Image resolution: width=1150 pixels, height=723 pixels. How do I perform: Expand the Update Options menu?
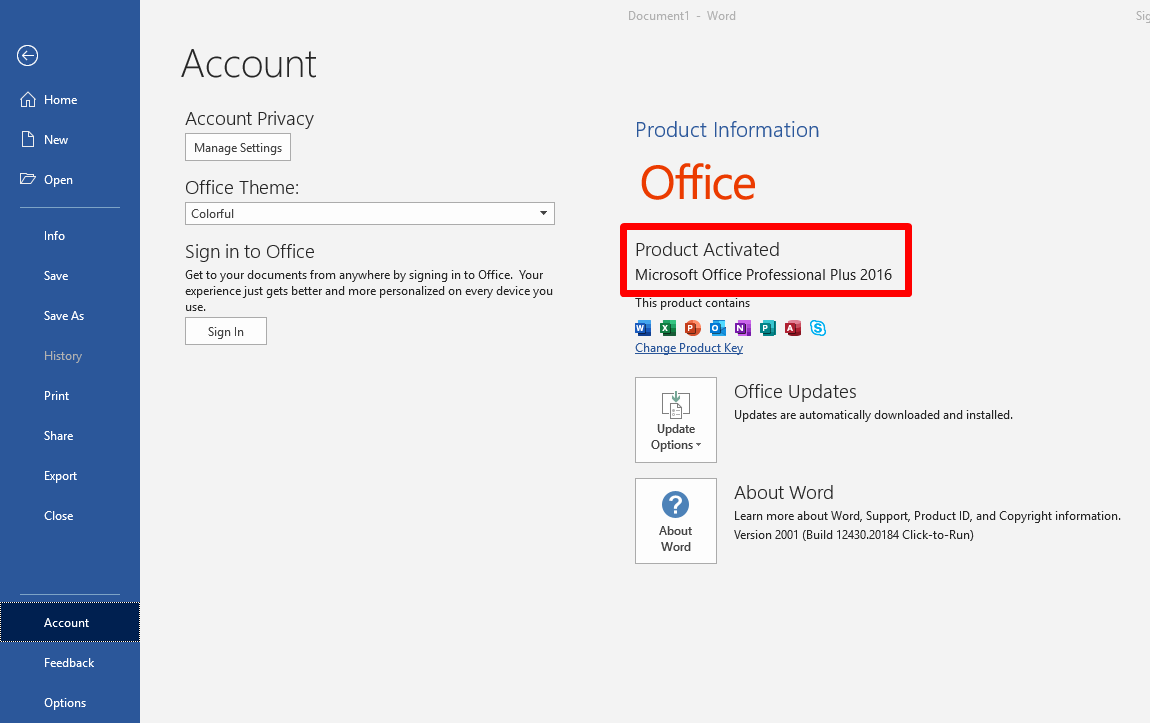(x=676, y=419)
